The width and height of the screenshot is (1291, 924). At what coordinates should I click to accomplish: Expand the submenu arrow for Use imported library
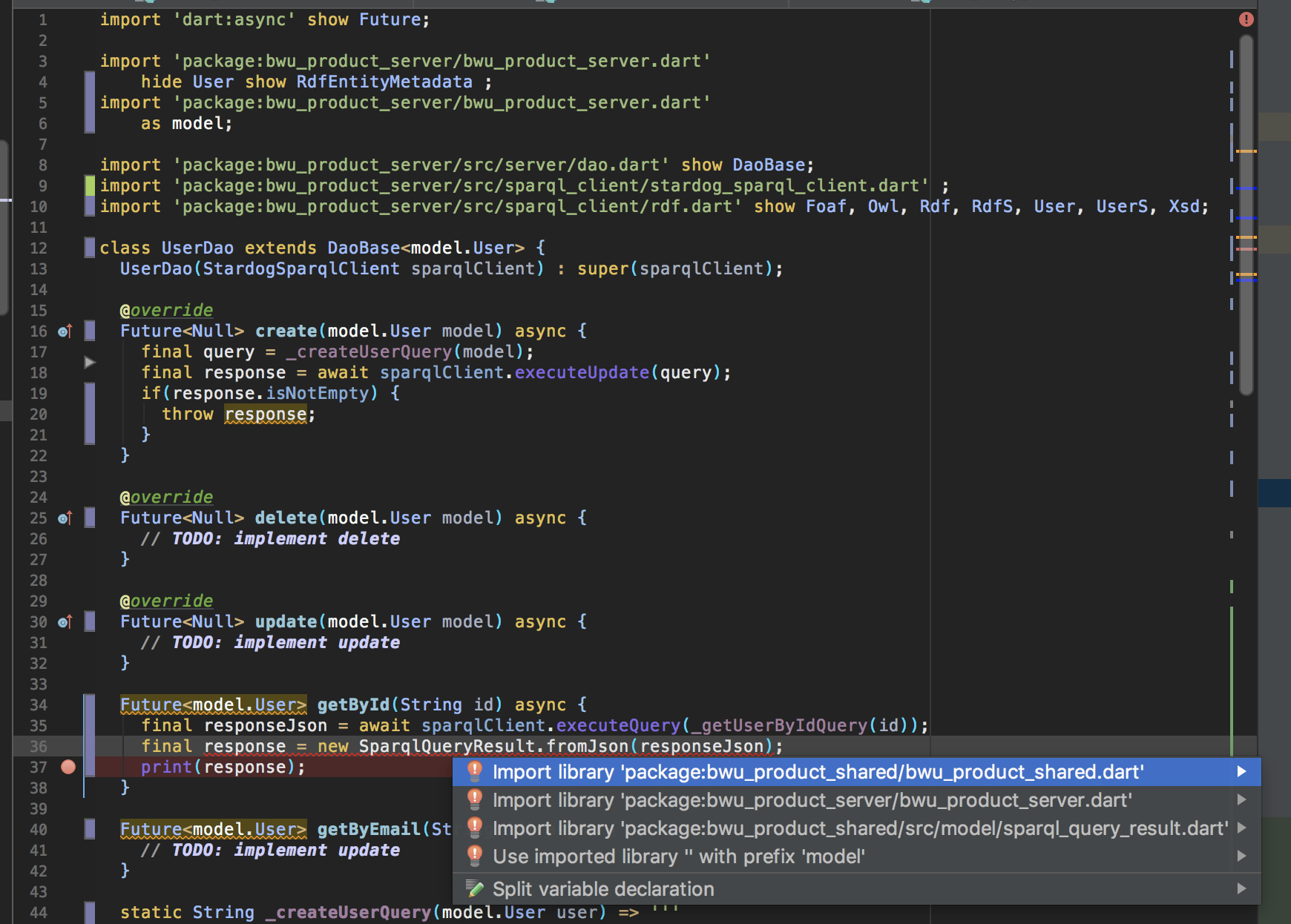point(1241,857)
